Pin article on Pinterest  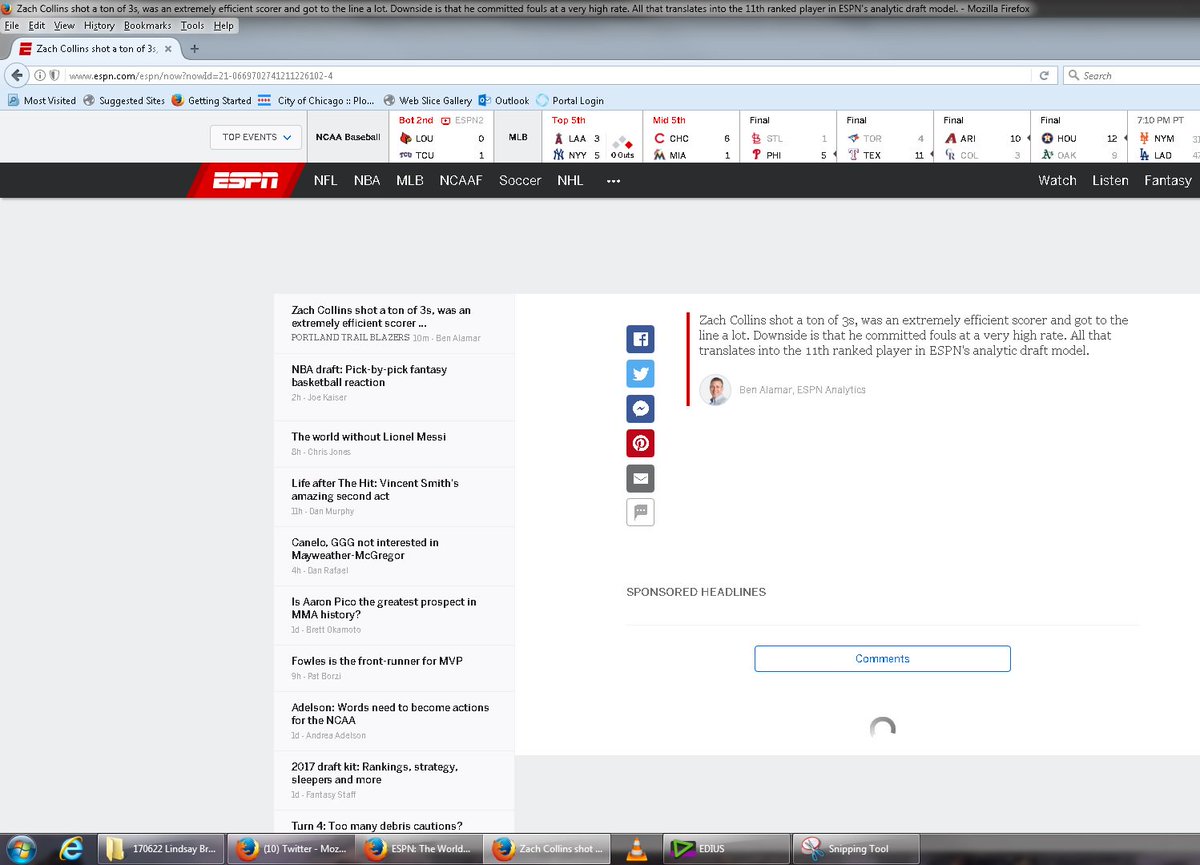640,443
